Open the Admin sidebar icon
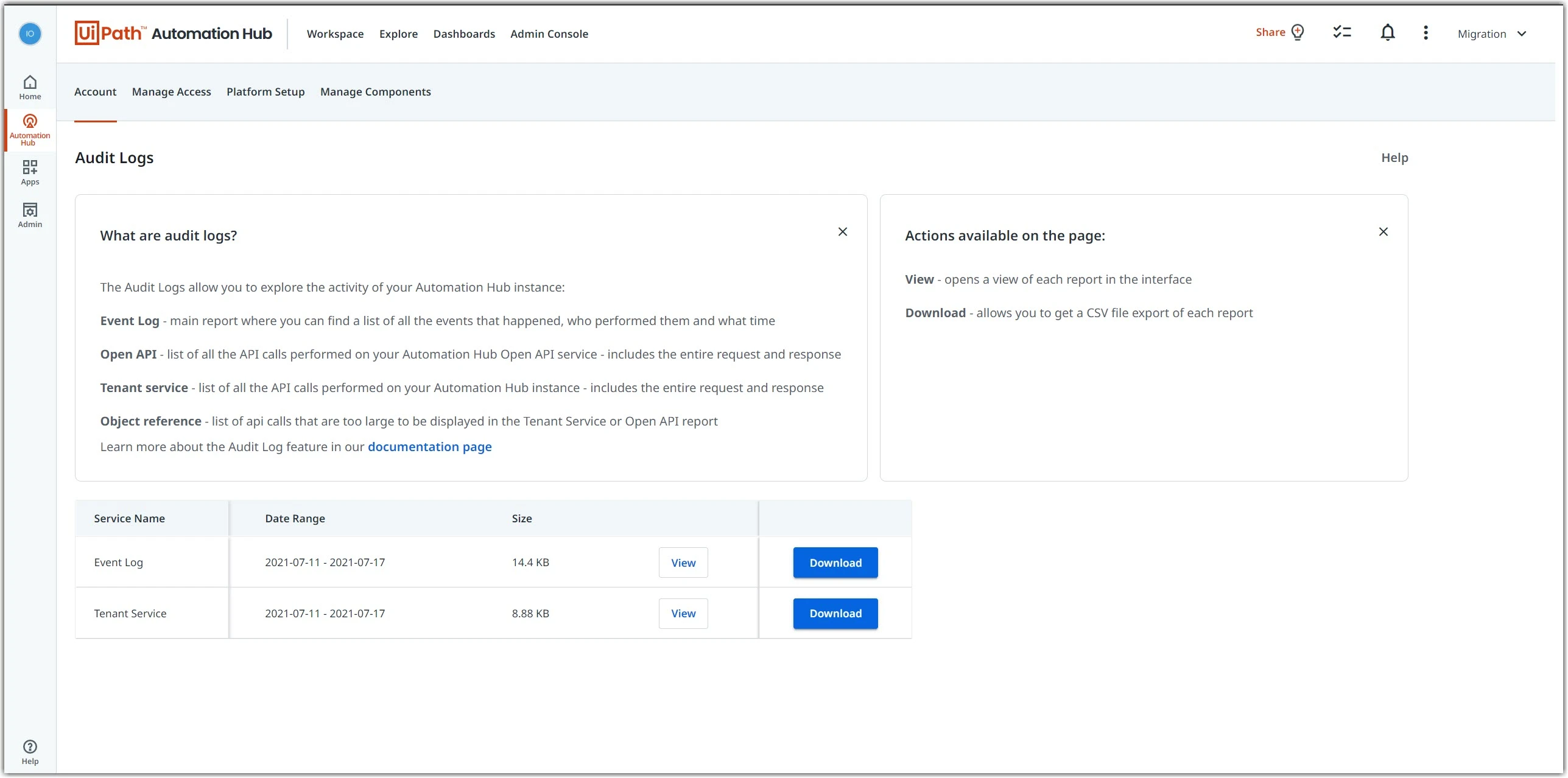1568x778 pixels. coord(30,216)
